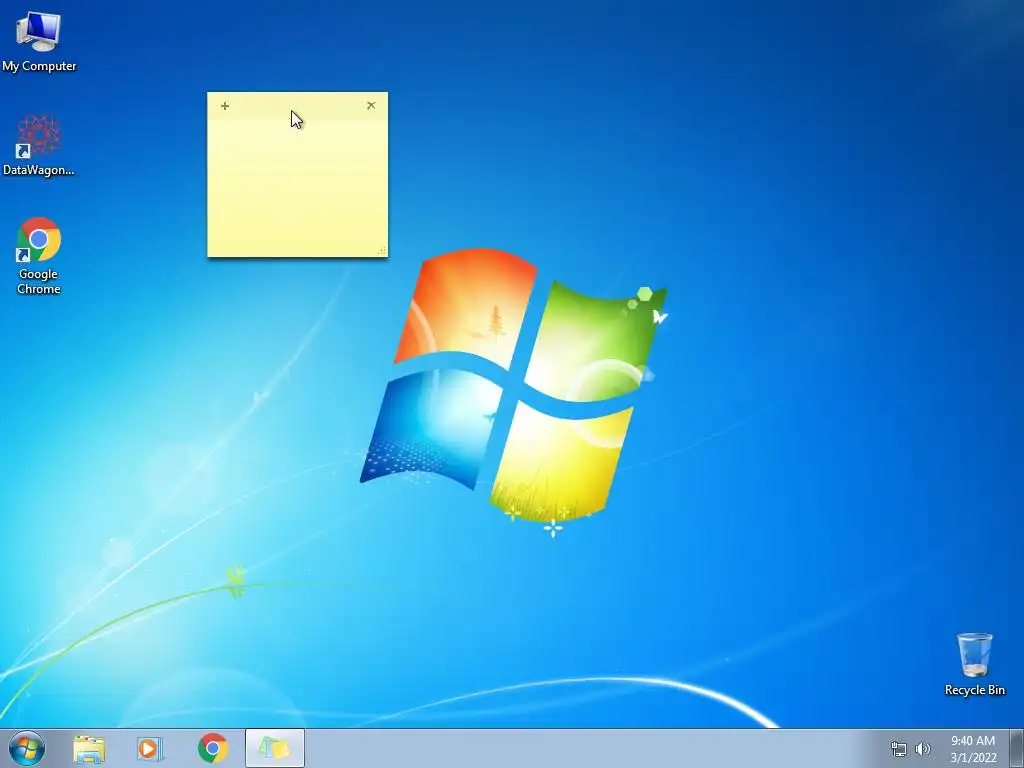Click the sticky note resize grip corner
Image resolution: width=1024 pixels, height=768 pixels.
(381, 251)
